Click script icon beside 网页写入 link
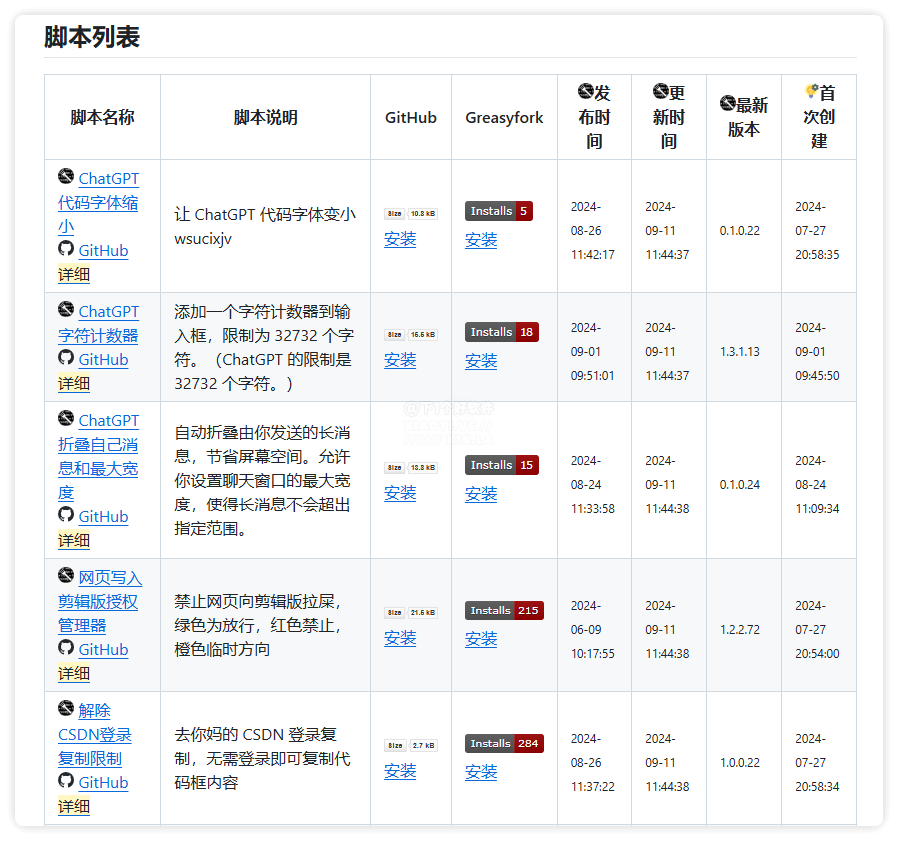Image resolution: width=898 pixels, height=841 pixels. [x=66, y=575]
